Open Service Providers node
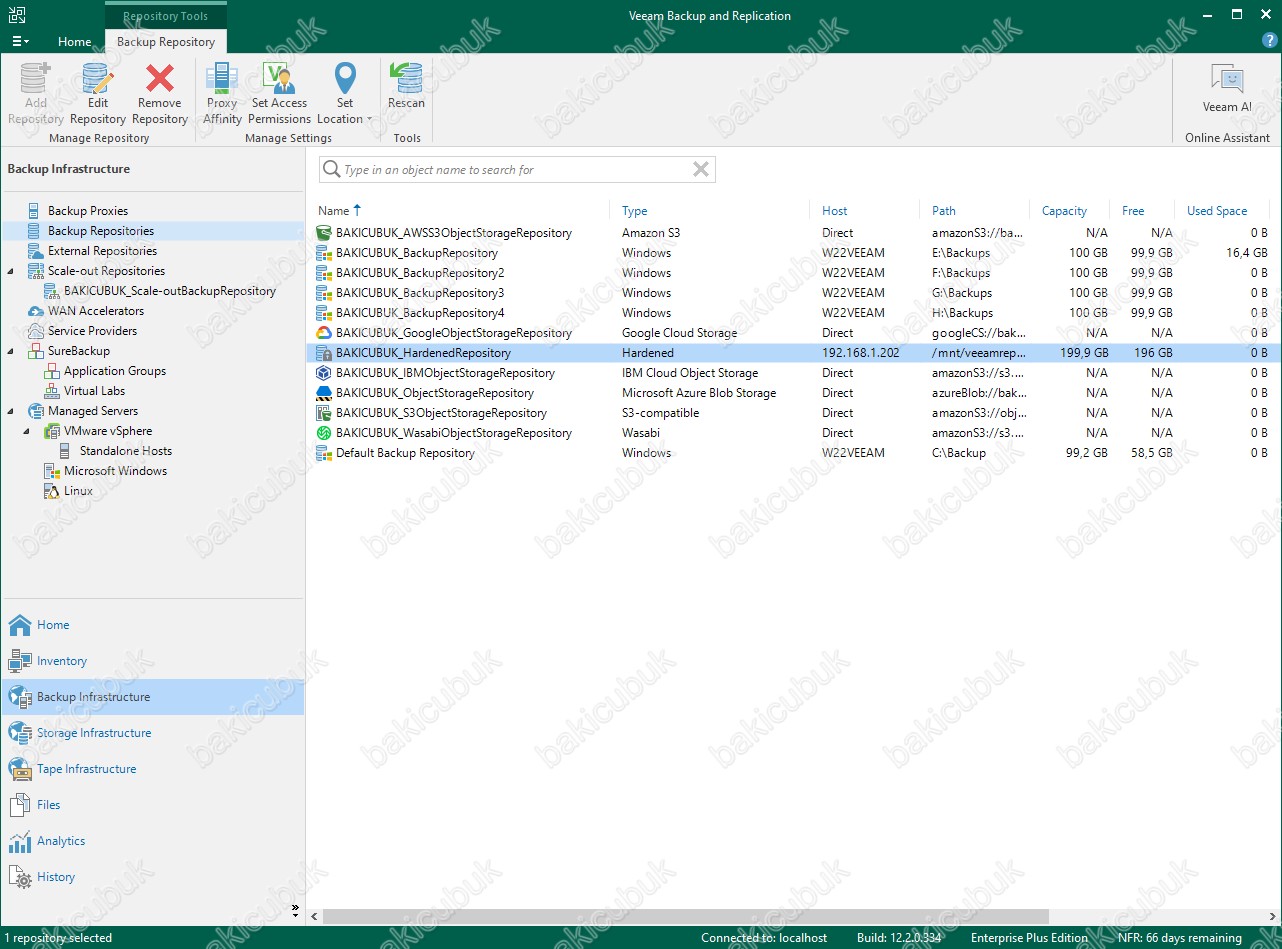 click(x=92, y=331)
